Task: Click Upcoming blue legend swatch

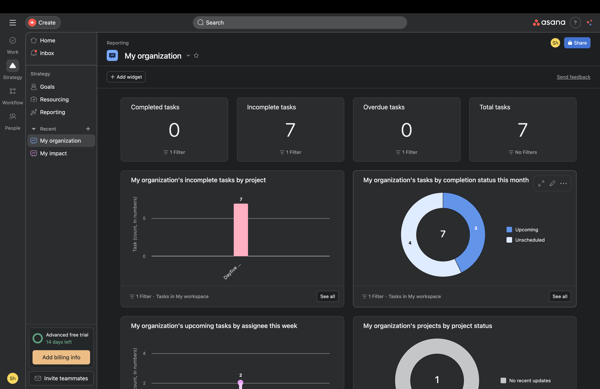Action: (509, 229)
